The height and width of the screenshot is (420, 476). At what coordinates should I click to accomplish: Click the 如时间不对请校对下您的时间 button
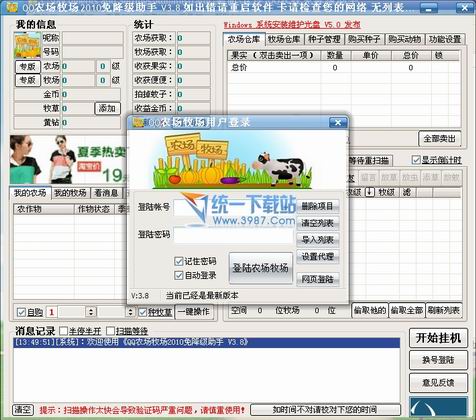(x=325, y=409)
